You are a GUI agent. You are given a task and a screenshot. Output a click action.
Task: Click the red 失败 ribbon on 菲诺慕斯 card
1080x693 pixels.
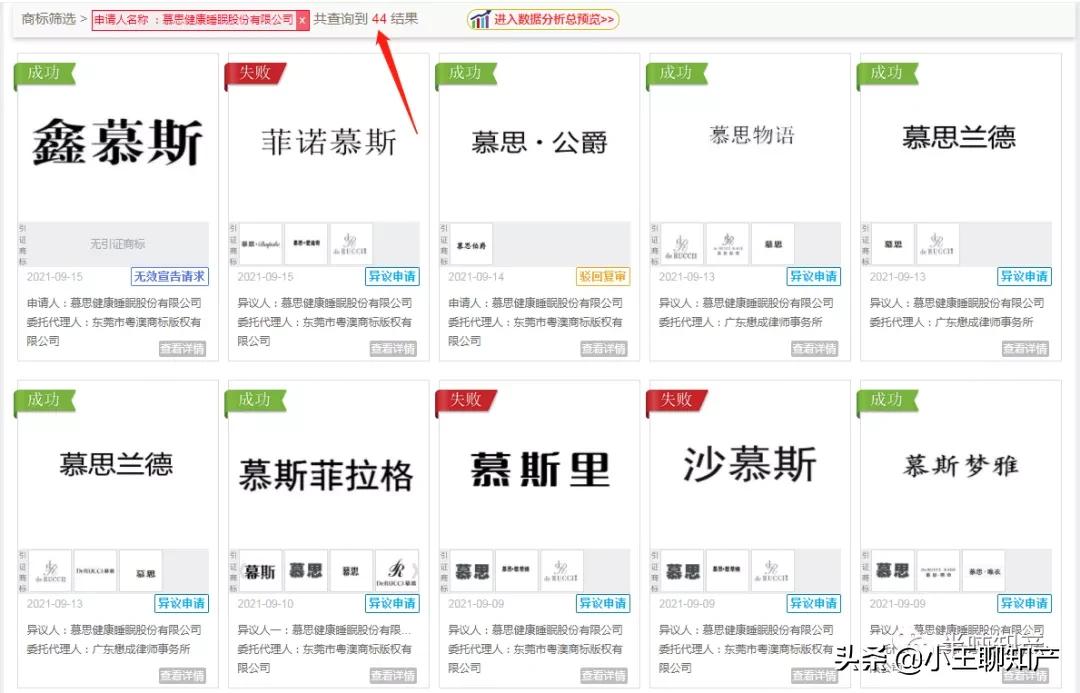coord(252,74)
